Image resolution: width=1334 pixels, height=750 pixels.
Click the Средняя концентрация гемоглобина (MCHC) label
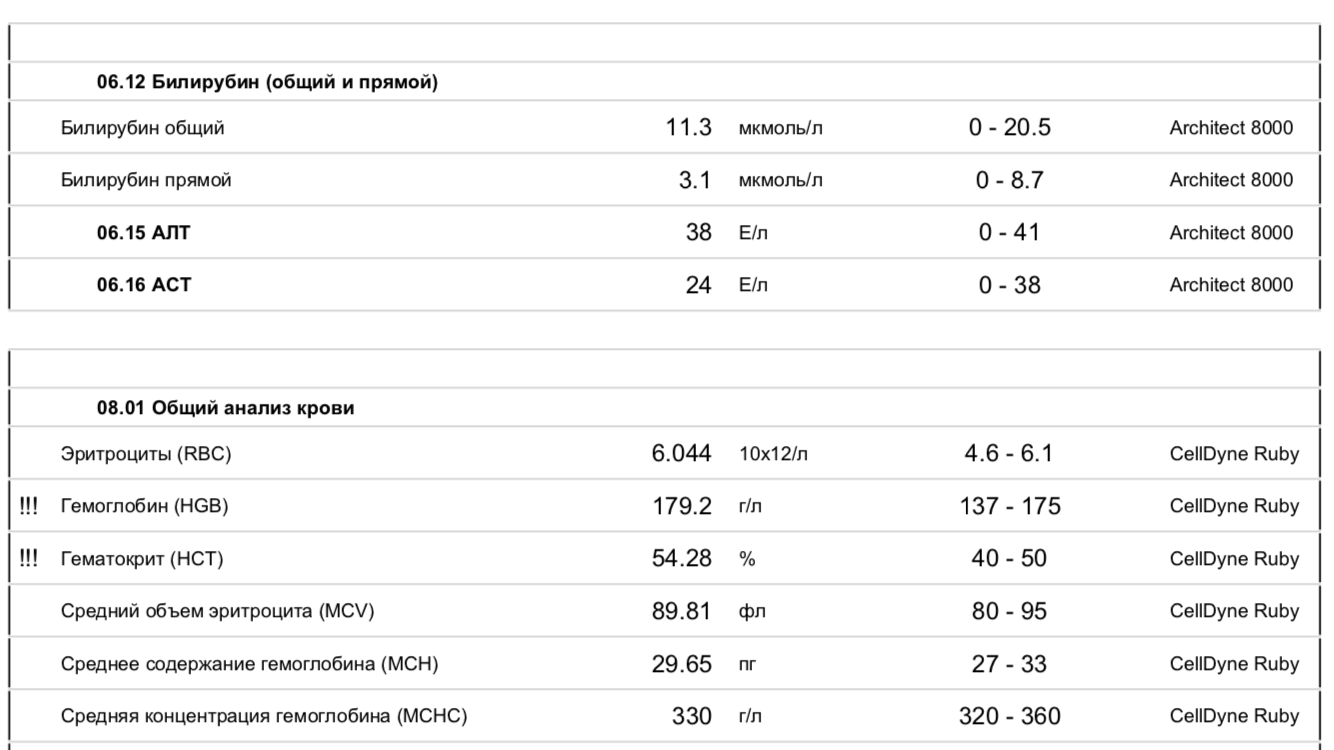click(x=263, y=716)
